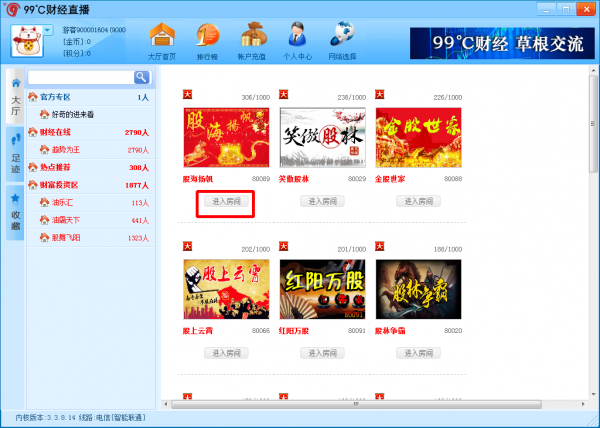Click the [金币]:0 coin balance text
The width and height of the screenshot is (600, 428).
coord(77,42)
